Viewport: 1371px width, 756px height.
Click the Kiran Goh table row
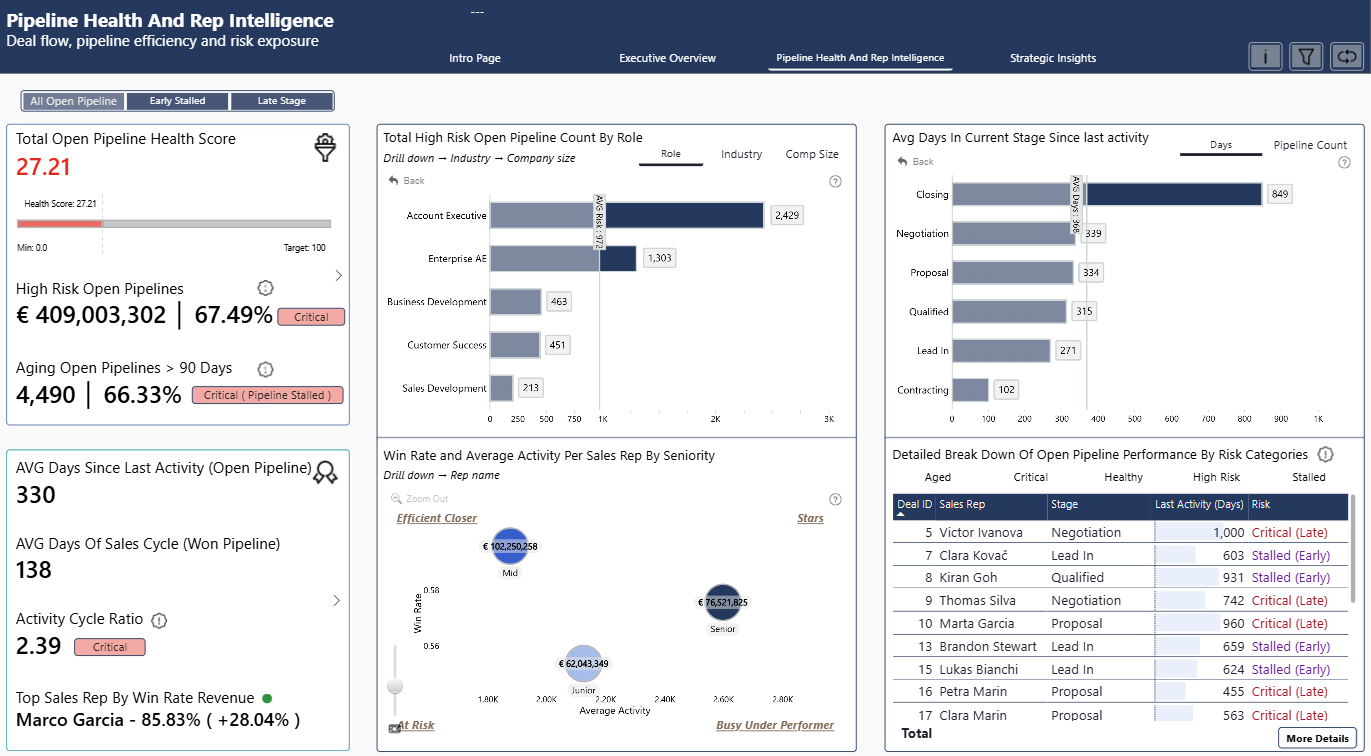(1120, 577)
